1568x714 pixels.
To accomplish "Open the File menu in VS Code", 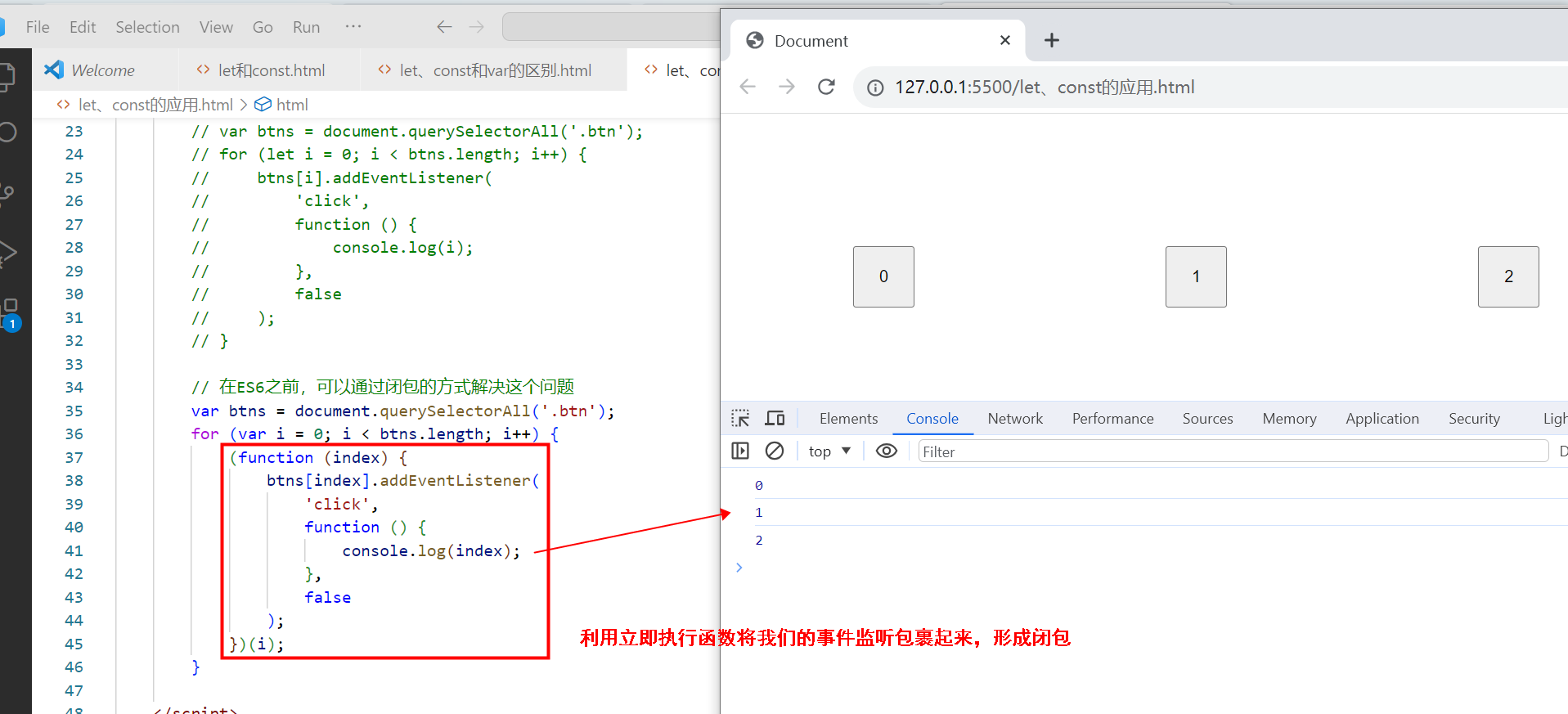I will click(38, 27).
